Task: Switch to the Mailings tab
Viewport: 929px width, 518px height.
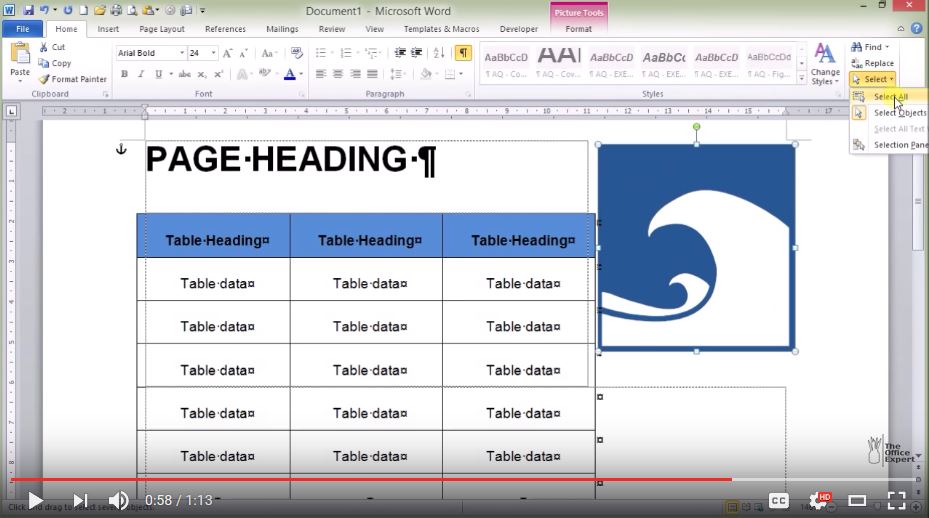Action: (x=282, y=28)
